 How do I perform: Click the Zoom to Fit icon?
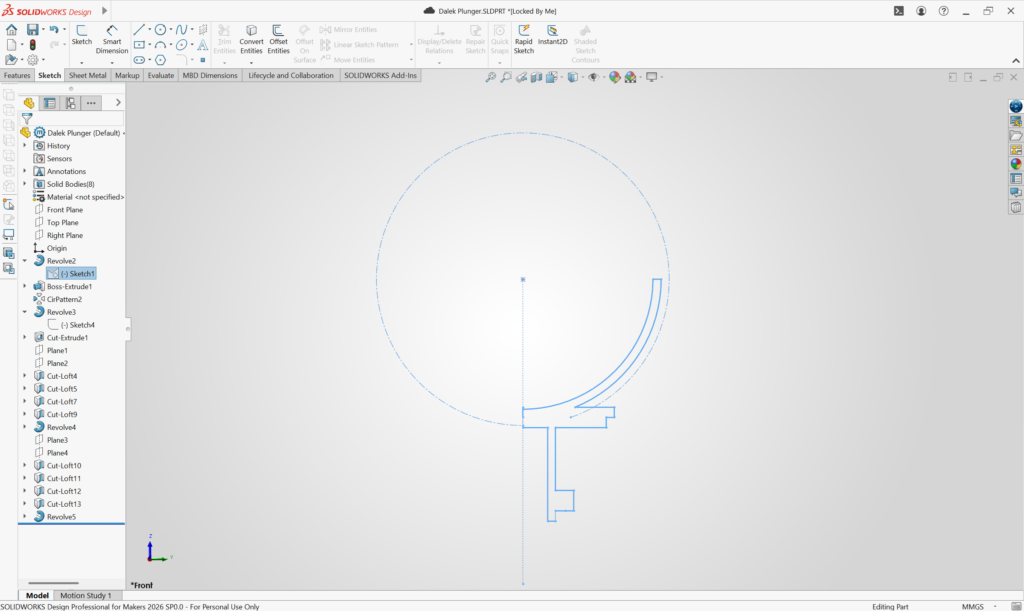pos(491,77)
